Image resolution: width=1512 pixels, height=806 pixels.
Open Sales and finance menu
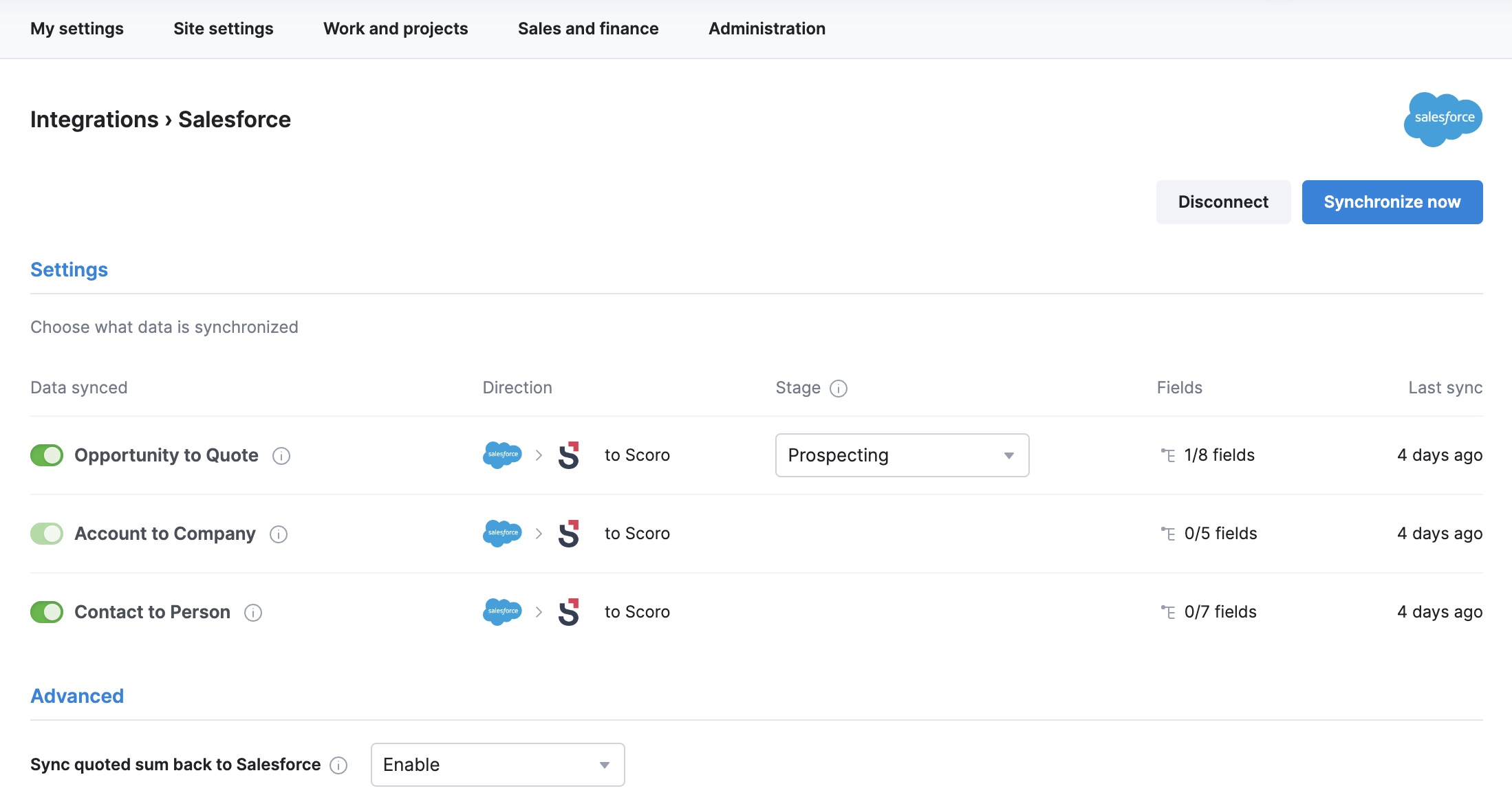click(x=588, y=29)
